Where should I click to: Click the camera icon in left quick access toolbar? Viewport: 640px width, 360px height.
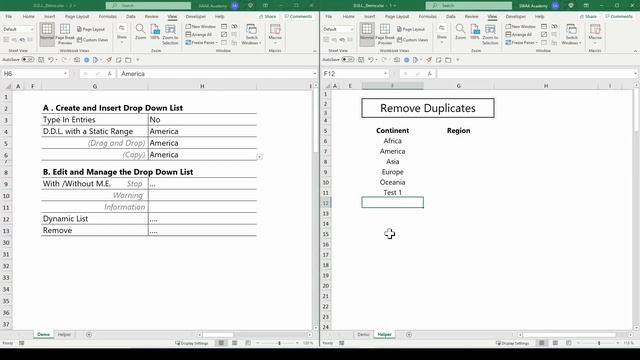tap(77, 60)
